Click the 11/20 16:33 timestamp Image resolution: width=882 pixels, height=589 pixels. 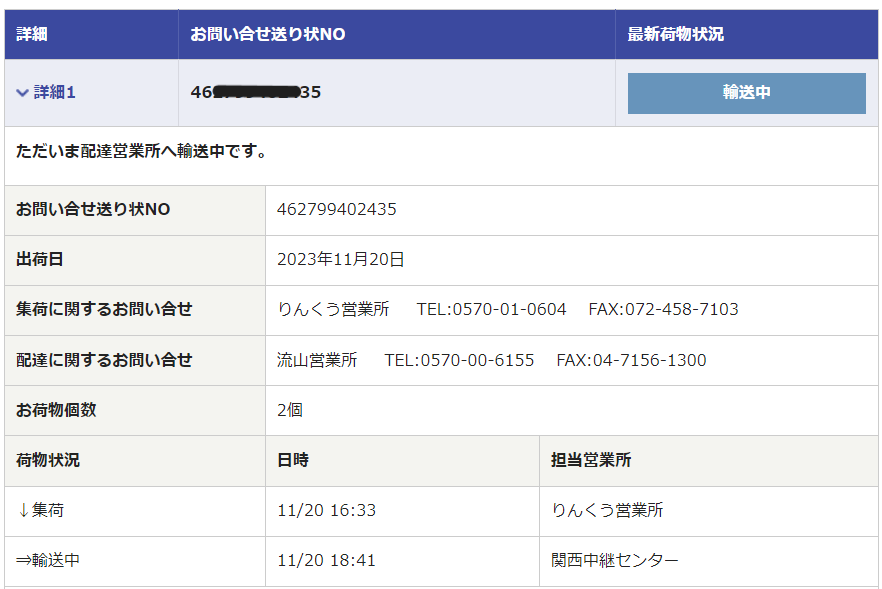[326, 511]
